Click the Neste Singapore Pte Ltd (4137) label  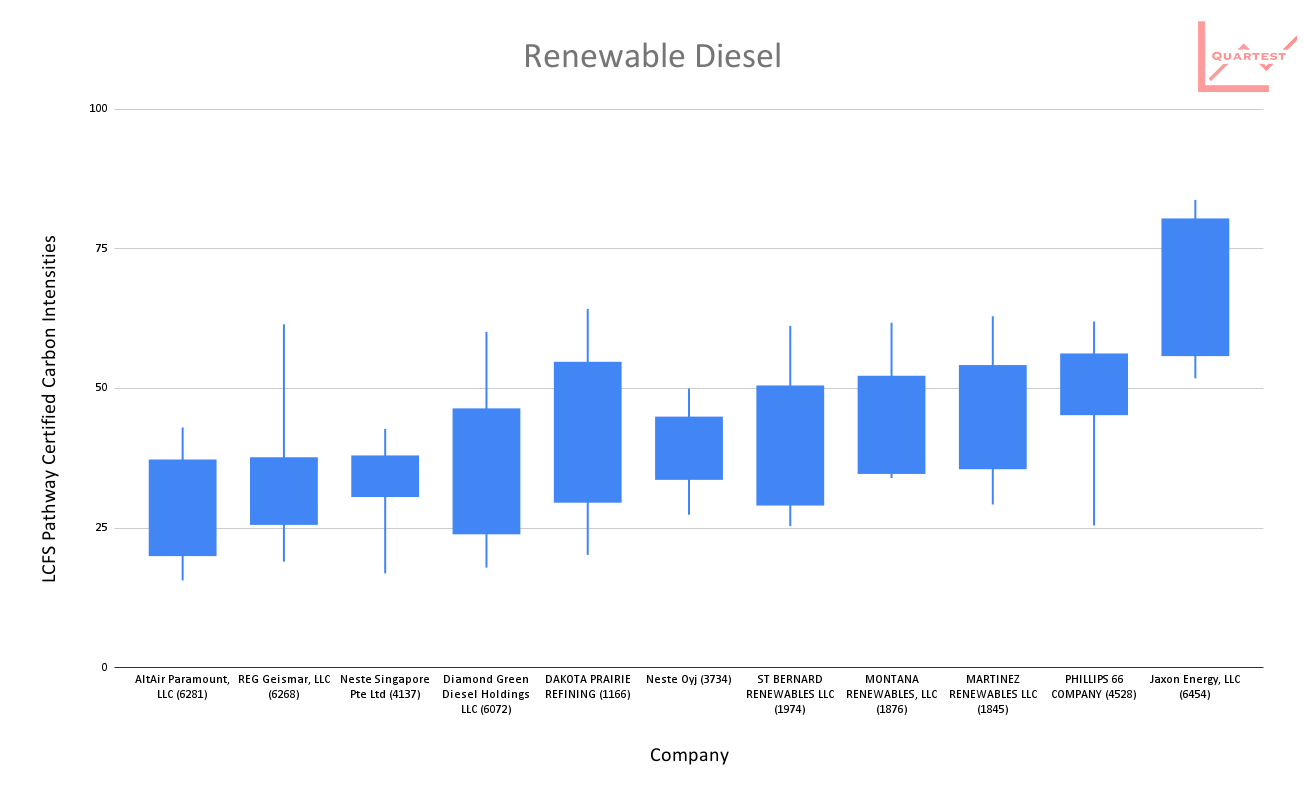[385, 686]
